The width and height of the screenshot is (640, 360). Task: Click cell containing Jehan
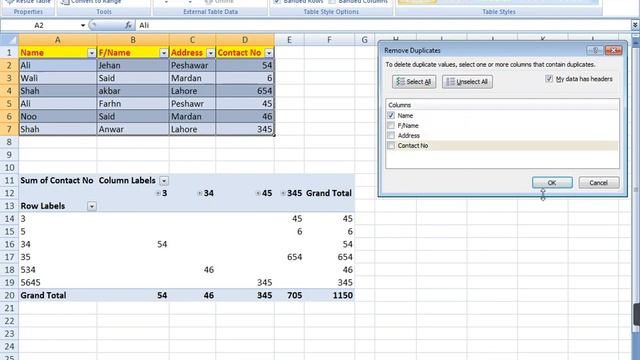(x=133, y=65)
